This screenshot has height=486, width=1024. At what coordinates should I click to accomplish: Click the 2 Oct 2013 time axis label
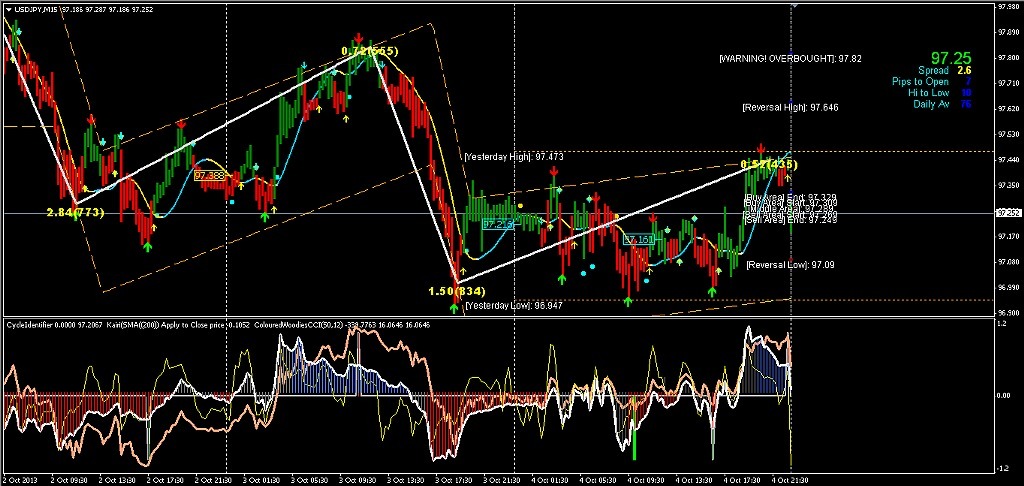pos(18,480)
